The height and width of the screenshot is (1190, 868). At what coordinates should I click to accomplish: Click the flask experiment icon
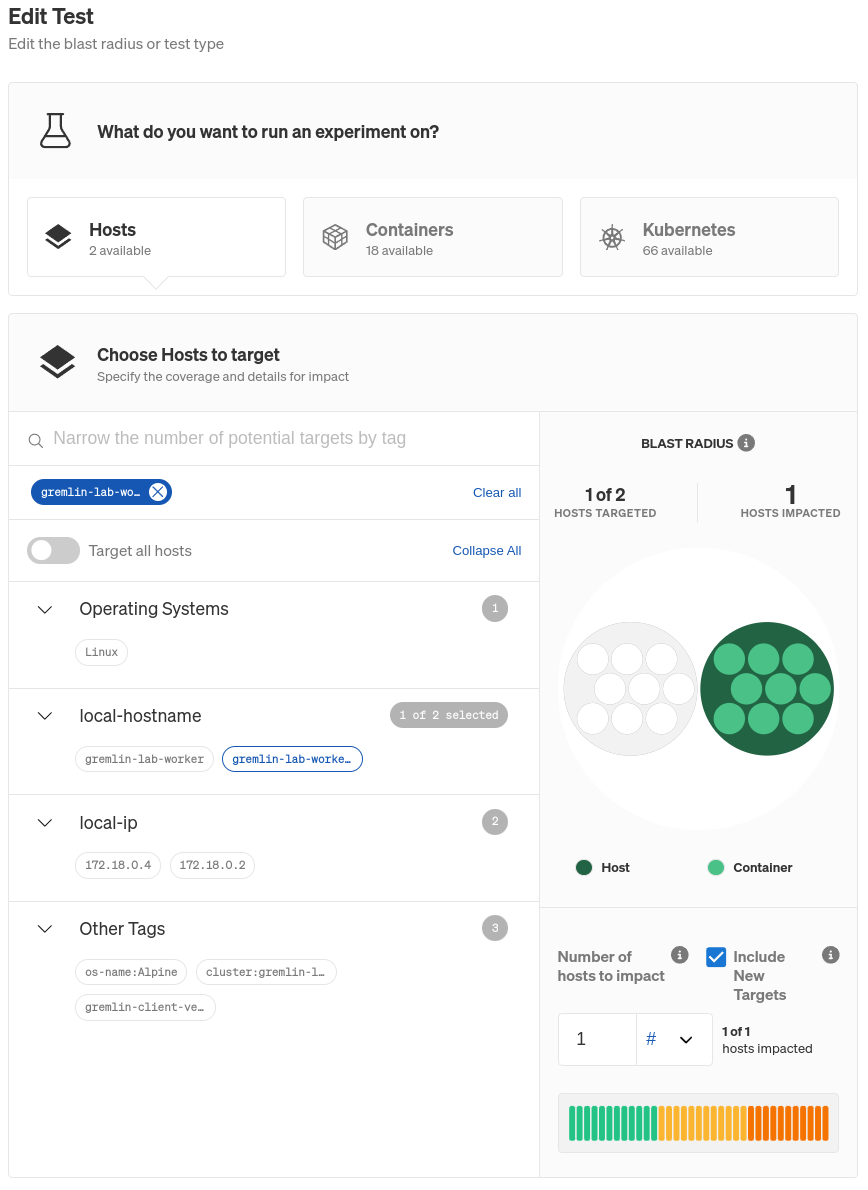(55, 131)
